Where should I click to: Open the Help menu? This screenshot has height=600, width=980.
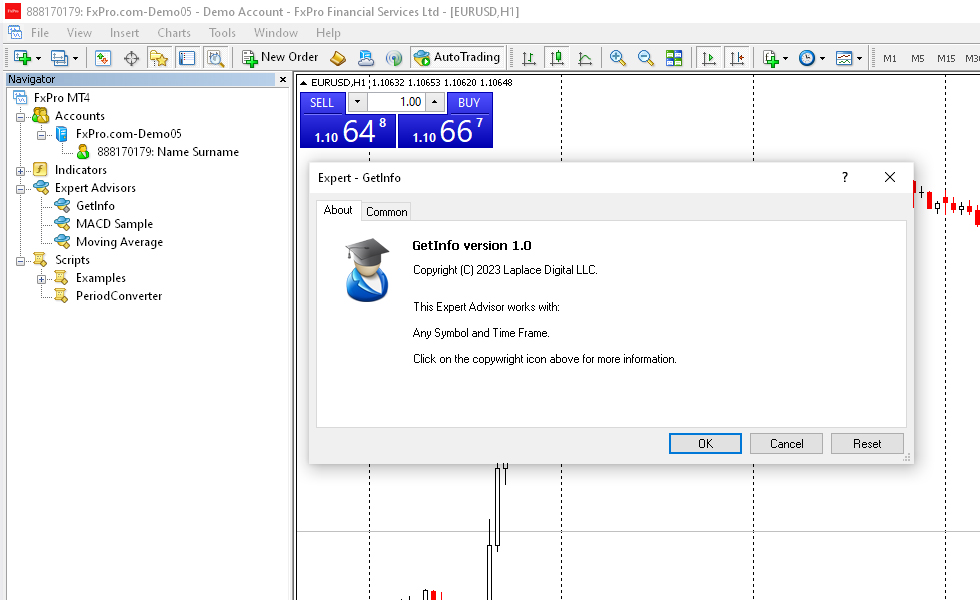[328, 33]
